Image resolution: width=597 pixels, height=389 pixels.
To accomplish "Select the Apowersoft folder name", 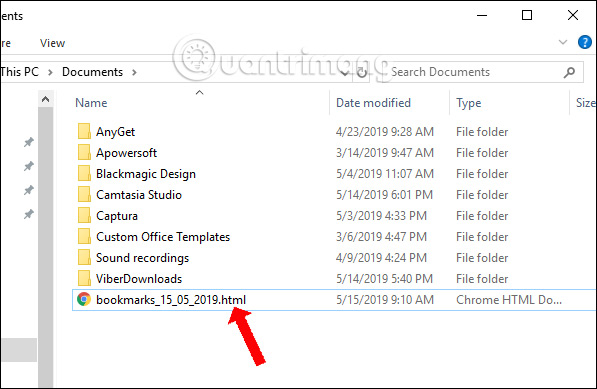I will coord(126,153).
